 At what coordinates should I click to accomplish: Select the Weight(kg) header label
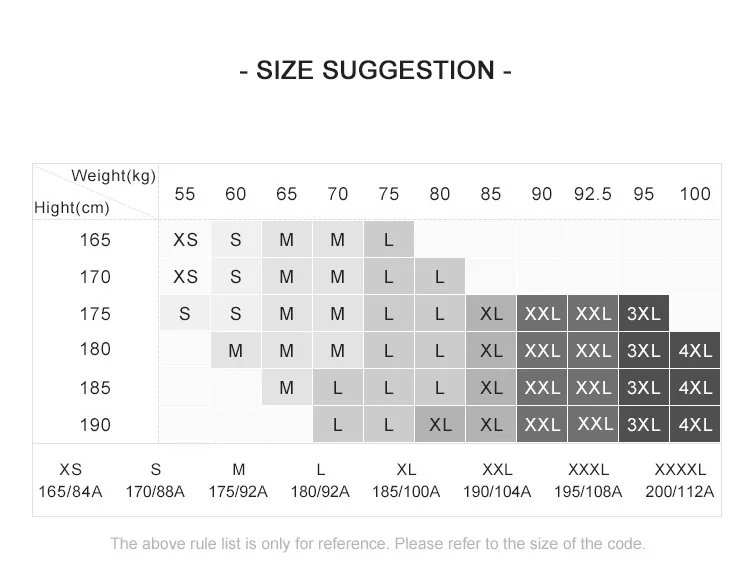click(113, 176)
